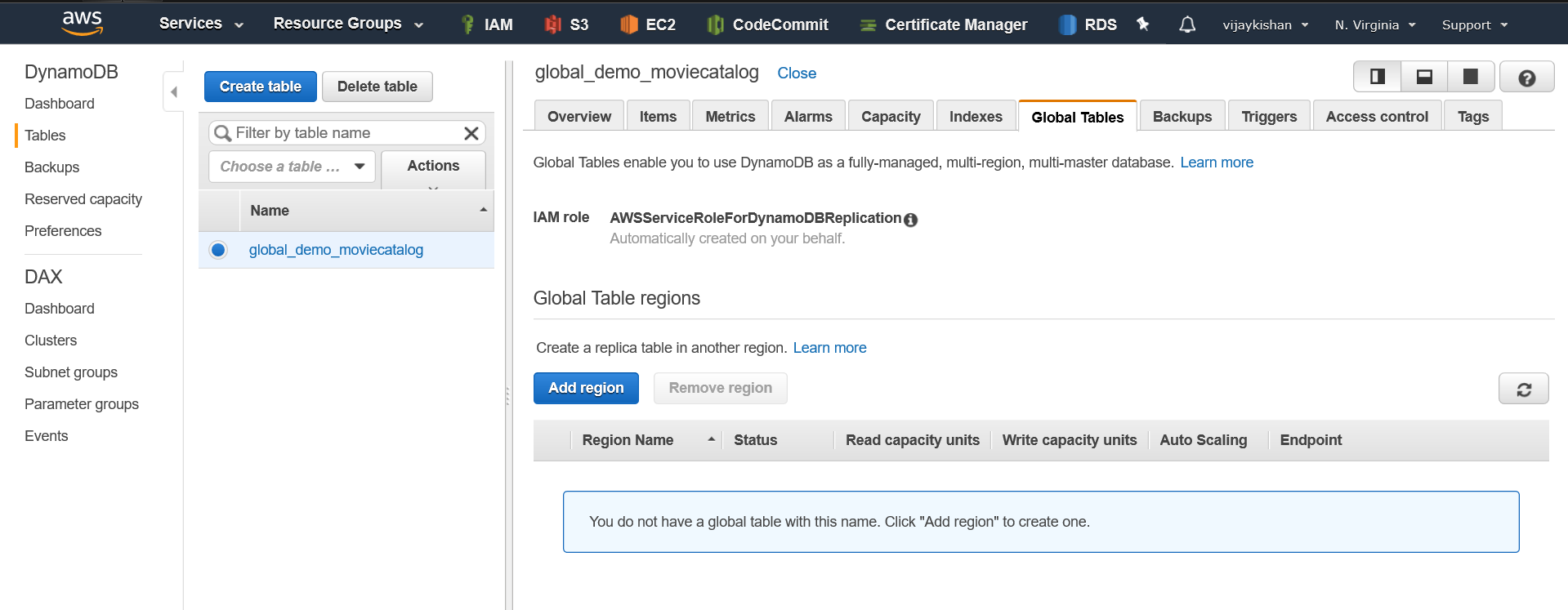Open the N. Virginia region selector
This screenshot has width=1568, height=610.
[x=1374, y=25]
